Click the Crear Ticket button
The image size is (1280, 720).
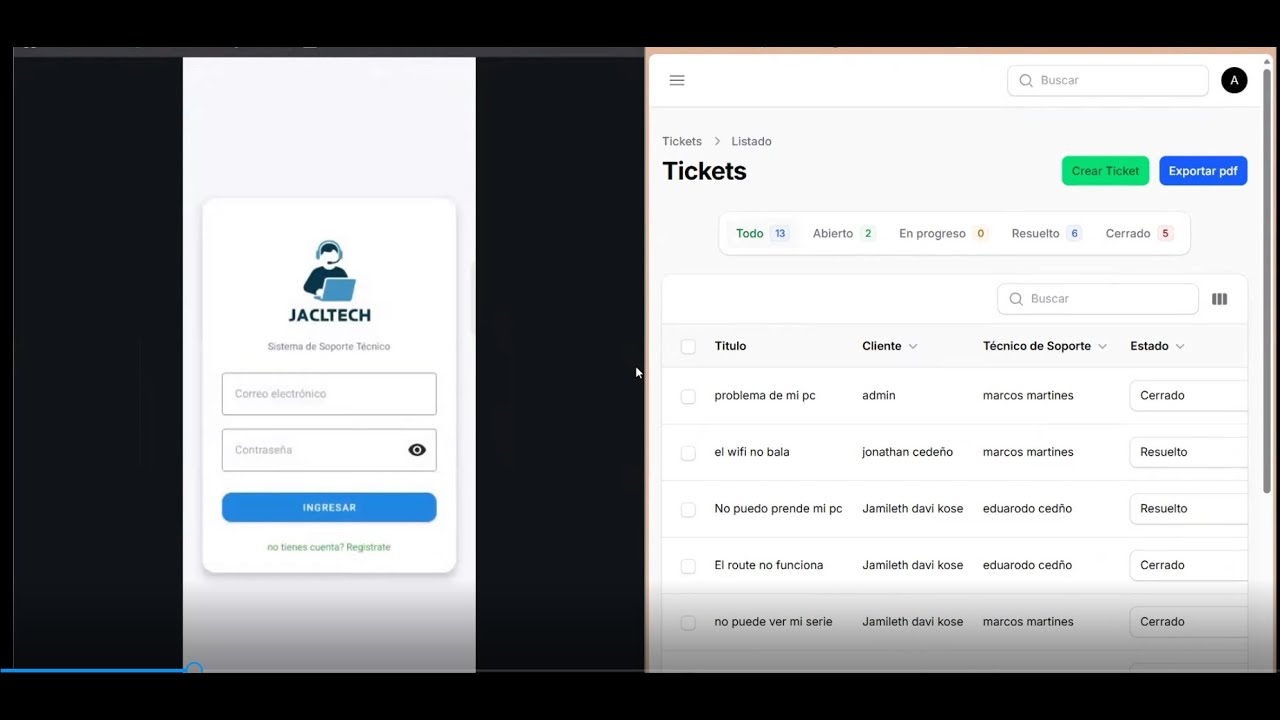[1105, 171]
